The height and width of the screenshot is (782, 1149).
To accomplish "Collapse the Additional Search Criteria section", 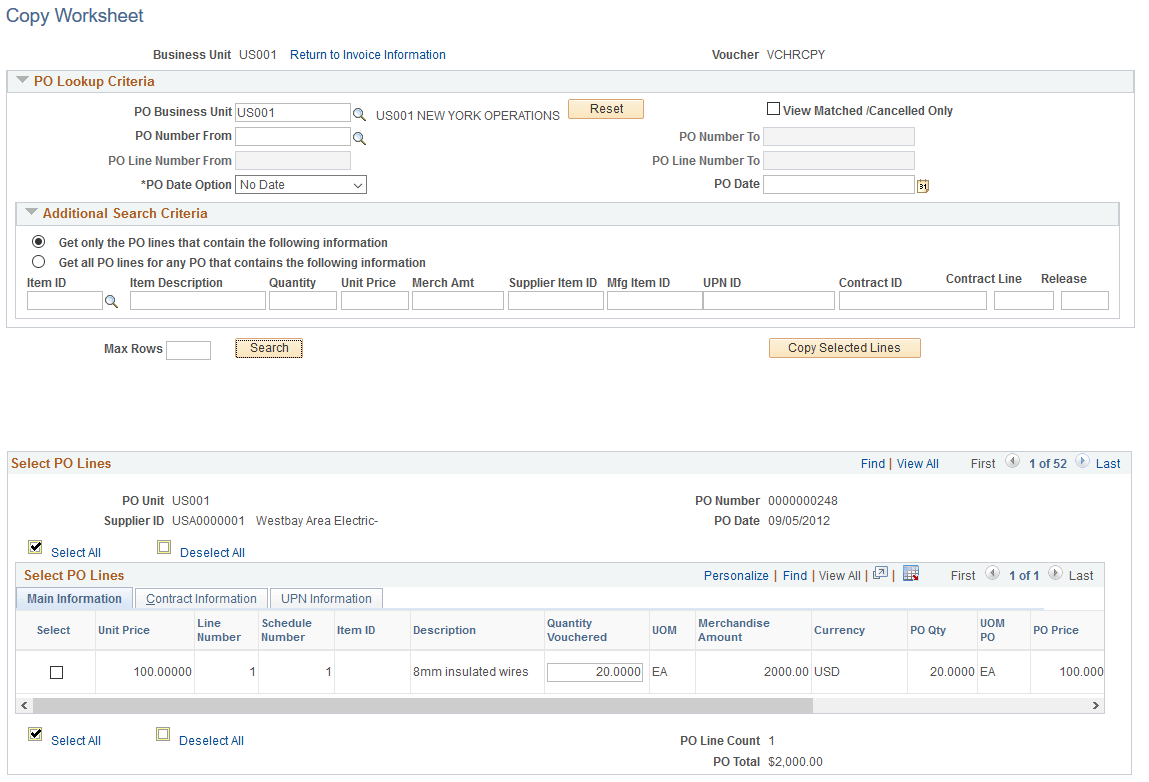I will [31, 213].
